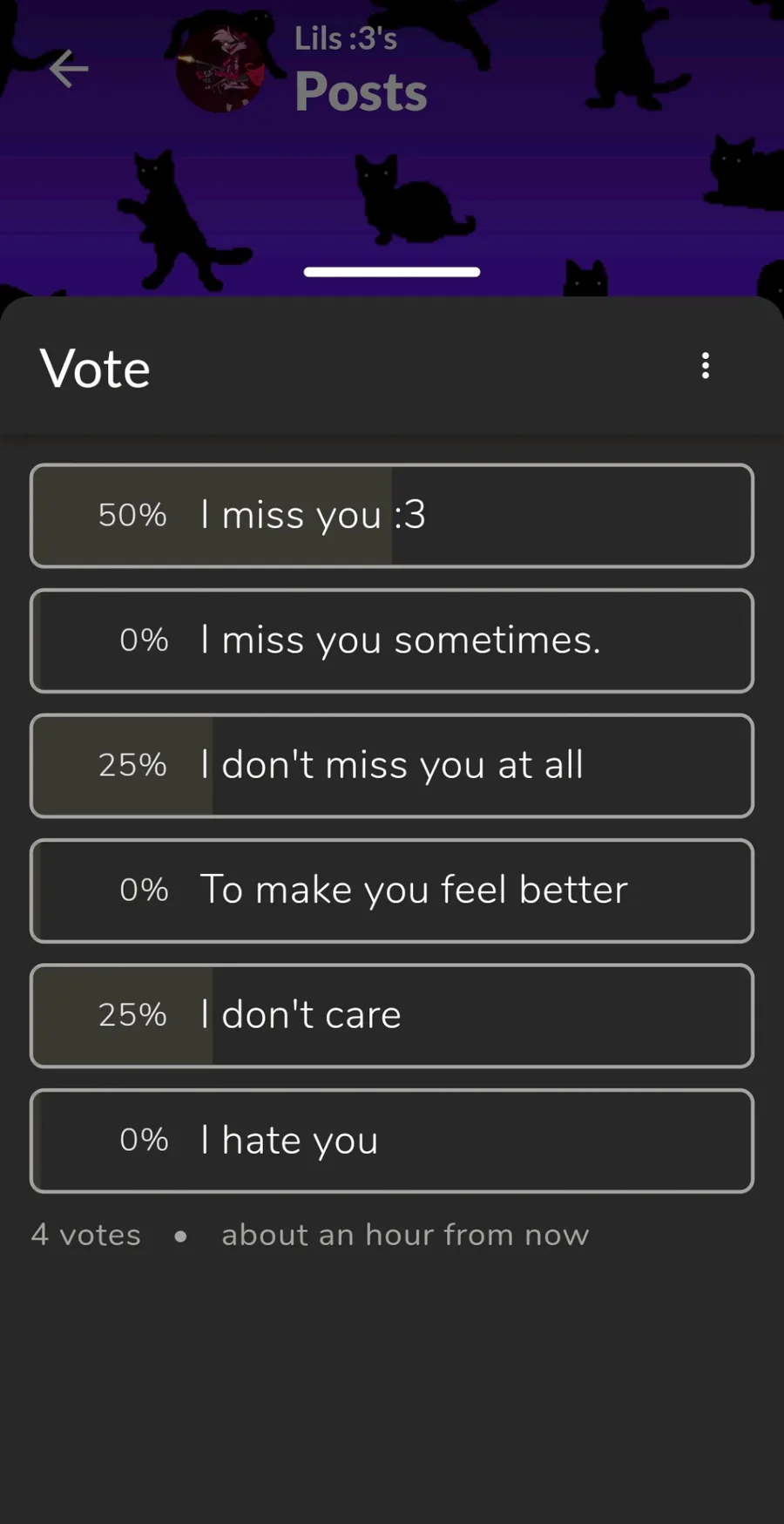This screenshot has width=784, height=1524.
Task: Click the 0% label beside "I miss you sometimes."
Action: (x=144, y=640)
